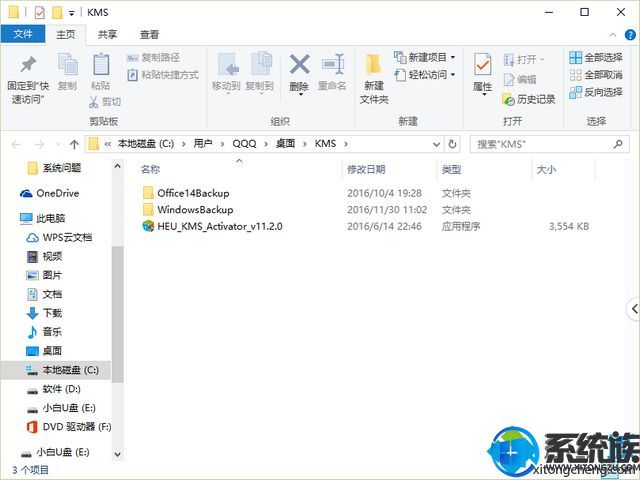
Task: Select the WindowsBackup folder
Action: 188,210
